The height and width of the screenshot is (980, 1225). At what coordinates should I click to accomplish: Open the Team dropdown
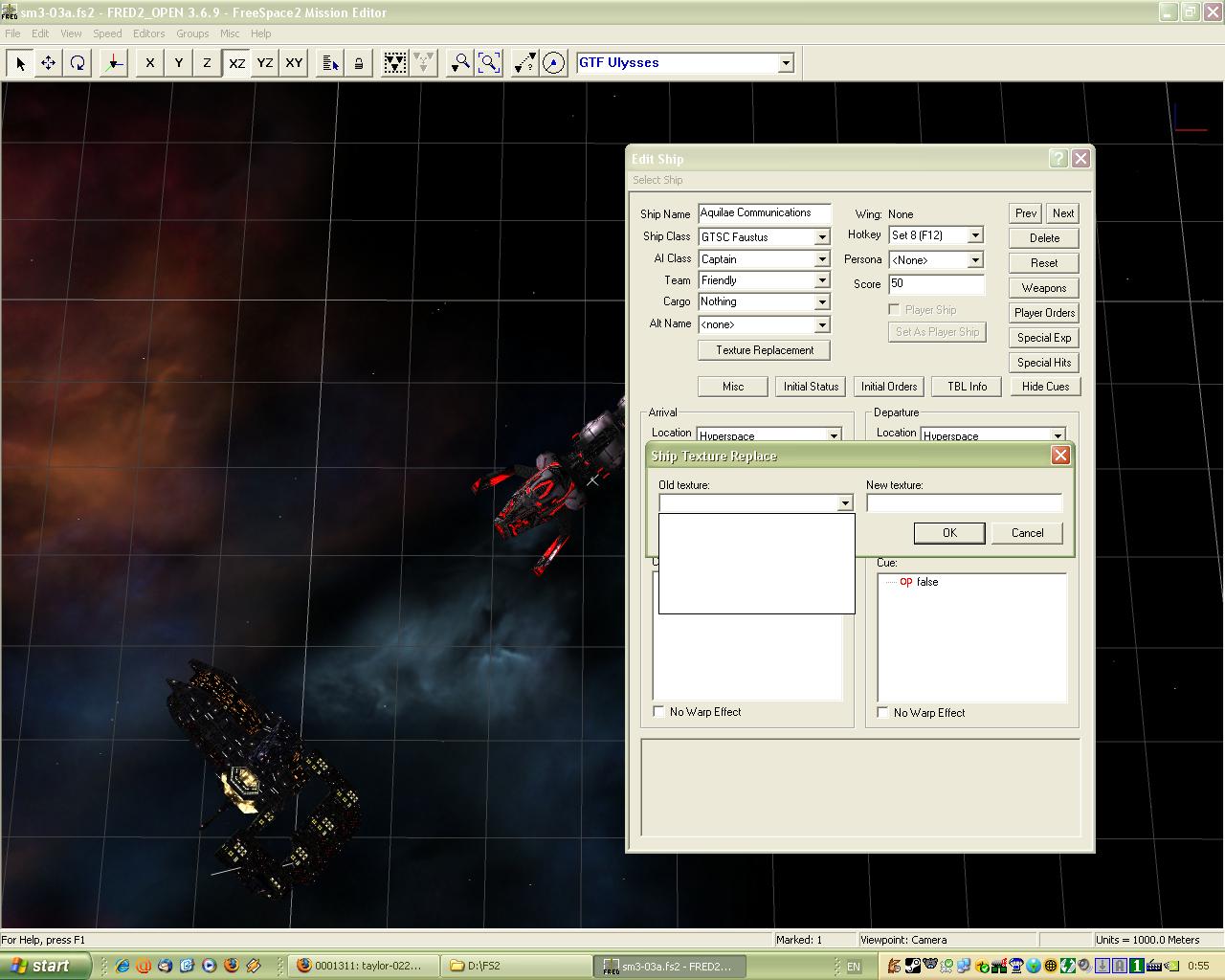(x=821, y=280)
